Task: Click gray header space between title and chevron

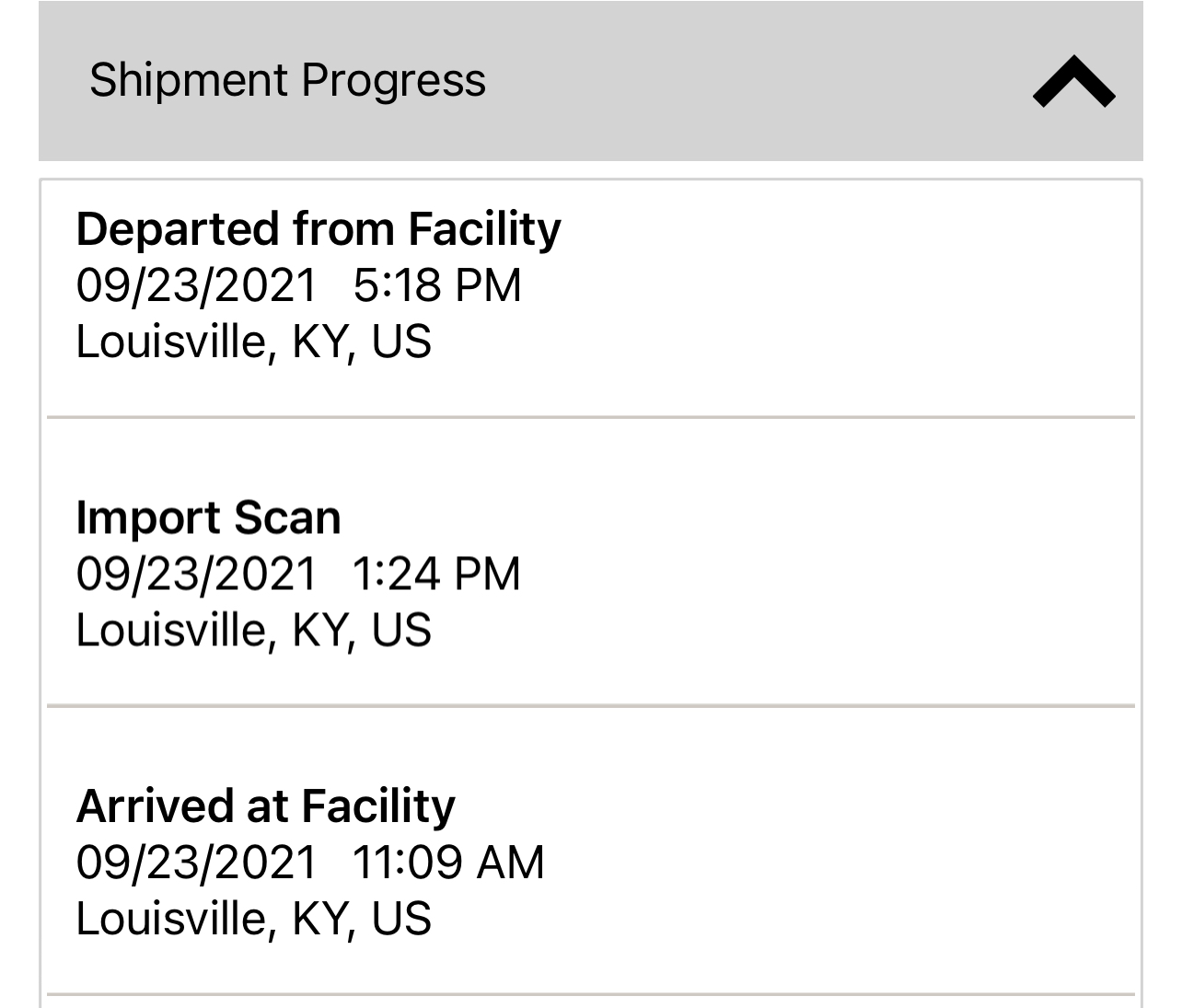Action: pyautogui.click(x=755, y=81)
